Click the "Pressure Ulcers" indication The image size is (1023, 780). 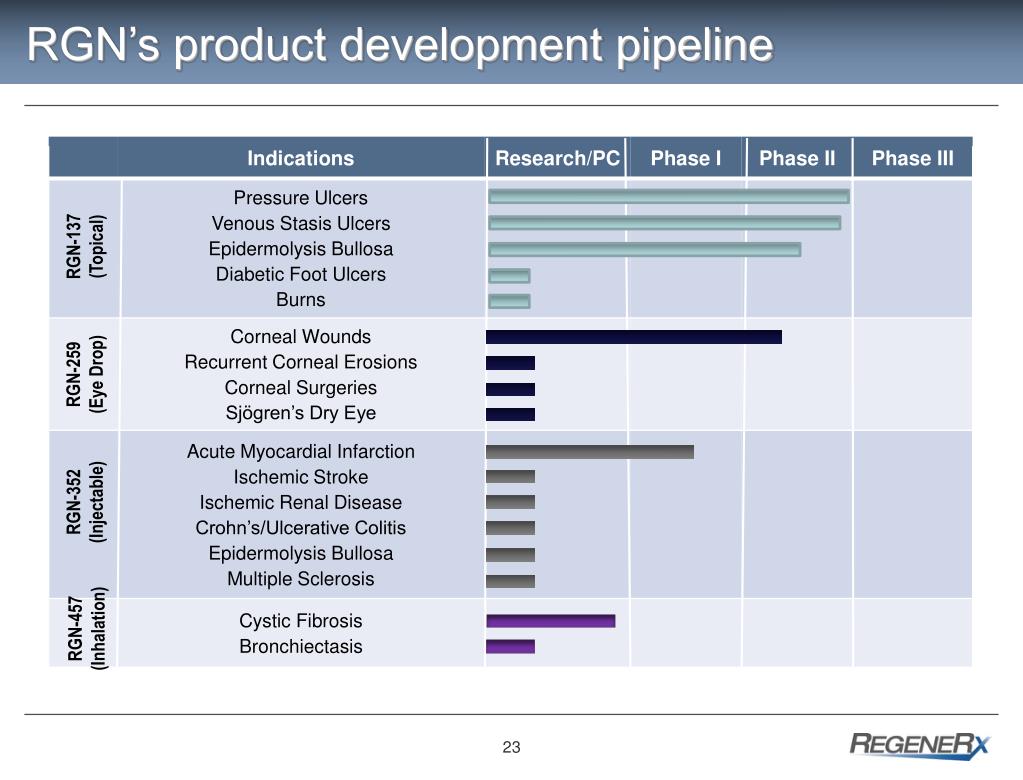[301, 198]
